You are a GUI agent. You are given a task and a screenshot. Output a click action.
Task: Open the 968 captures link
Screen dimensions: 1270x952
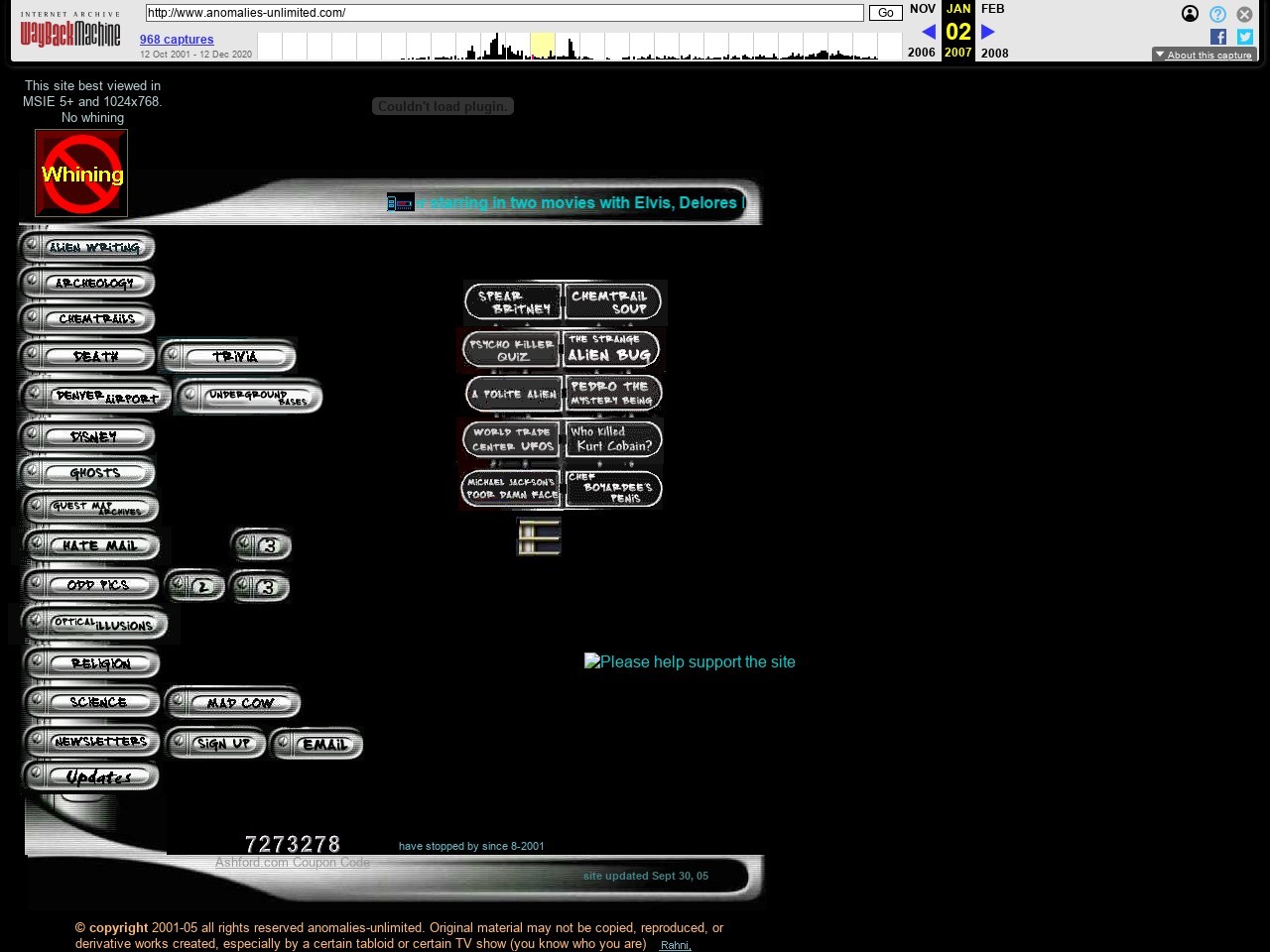(x=177, y=40)
